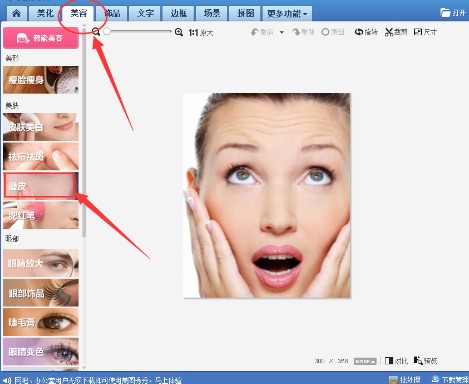Switch to the 边框 tab
The height and width of the screenshot is (384, 469).
(179, 14)
